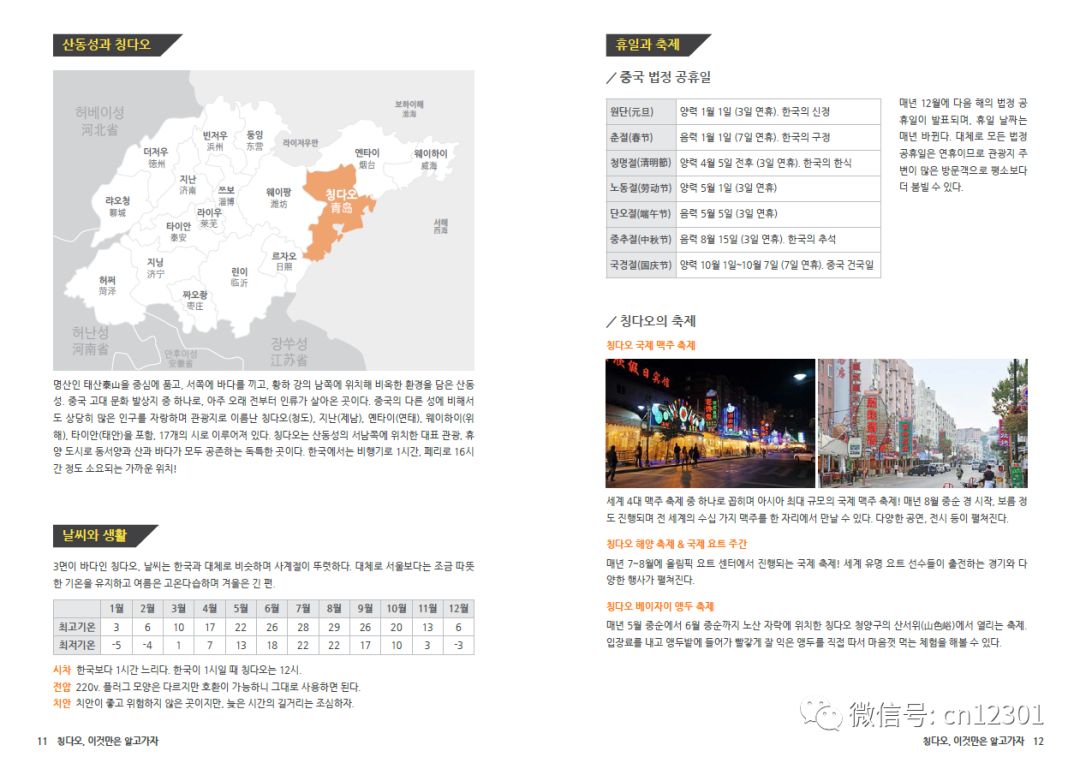This screenshot has width=1080, height=763.
Task: Click the WeChat logo icon in watermark
Action: (820, 715)
